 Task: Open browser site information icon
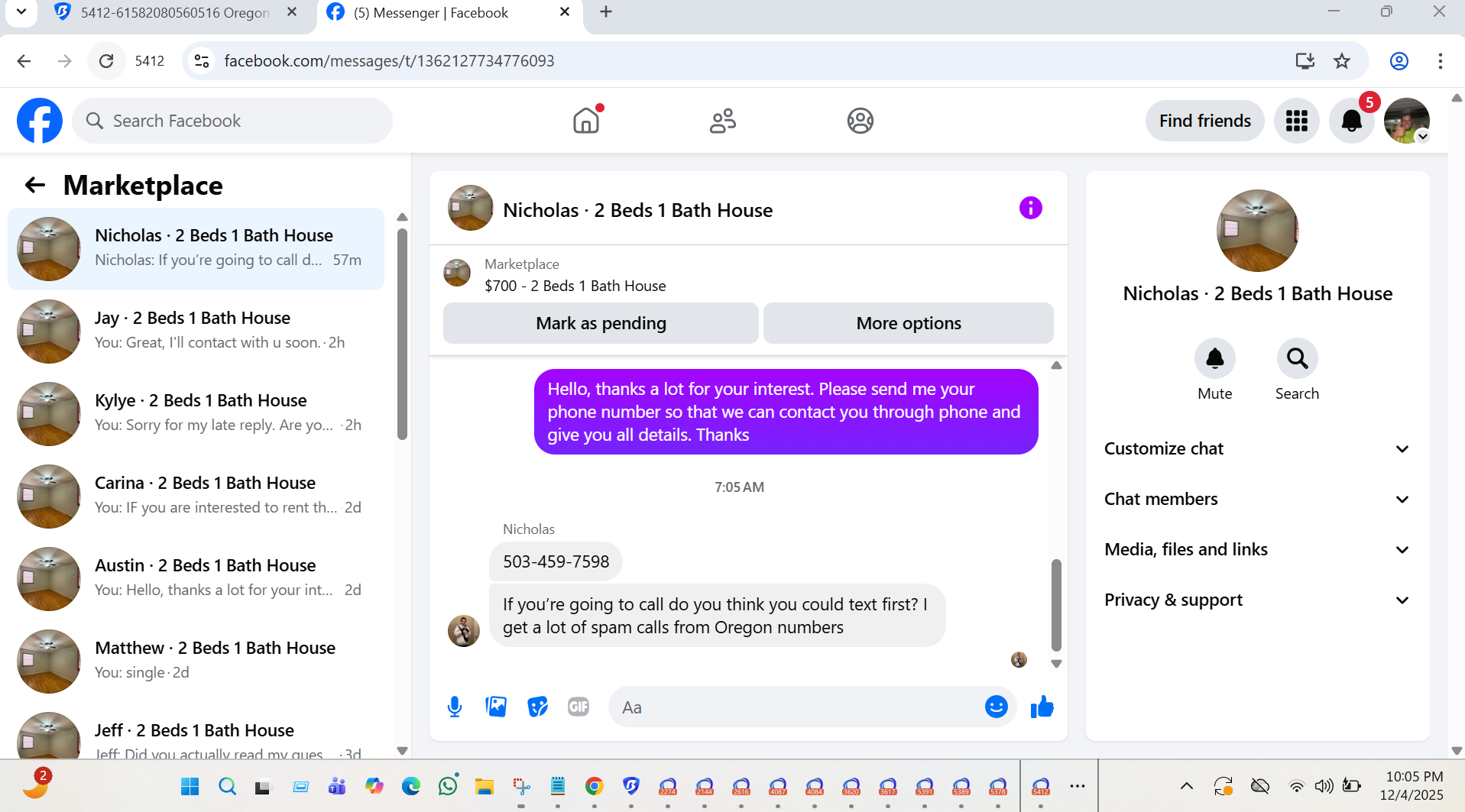[202, 61]
